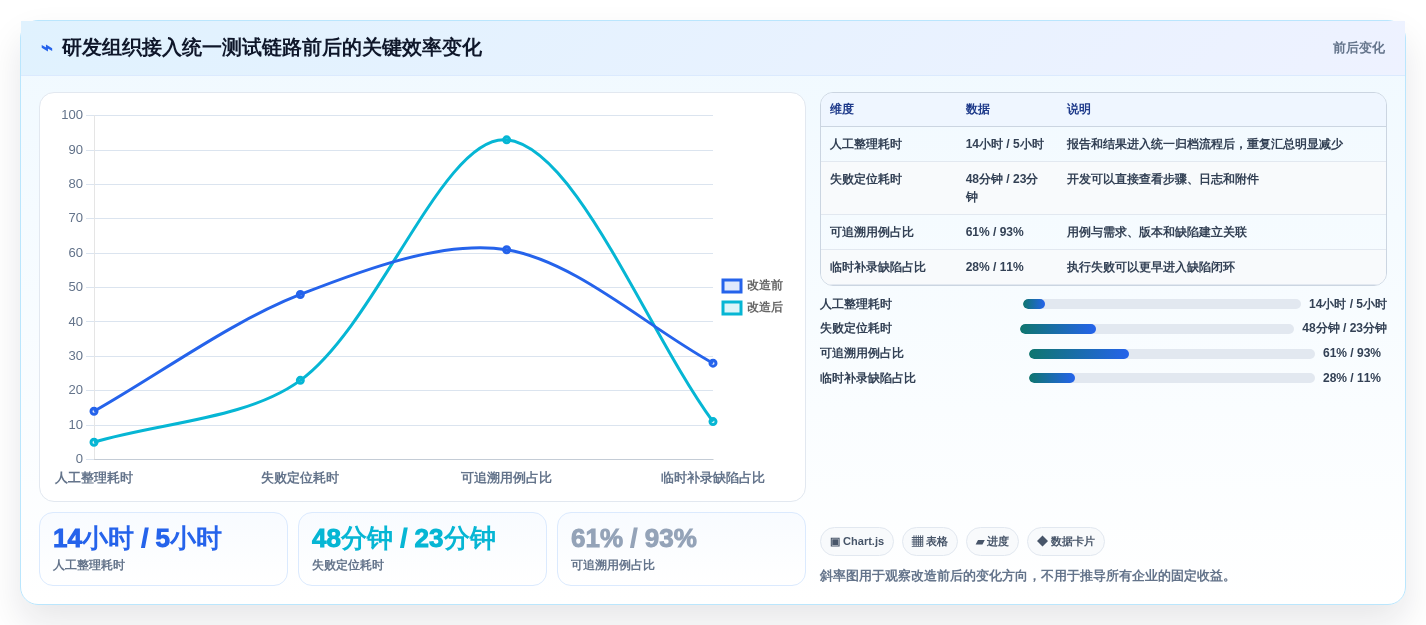Viewport: 1426px width, 625px height.
Task: Toggle the 改造后 legend swatch
Action: 732,308
